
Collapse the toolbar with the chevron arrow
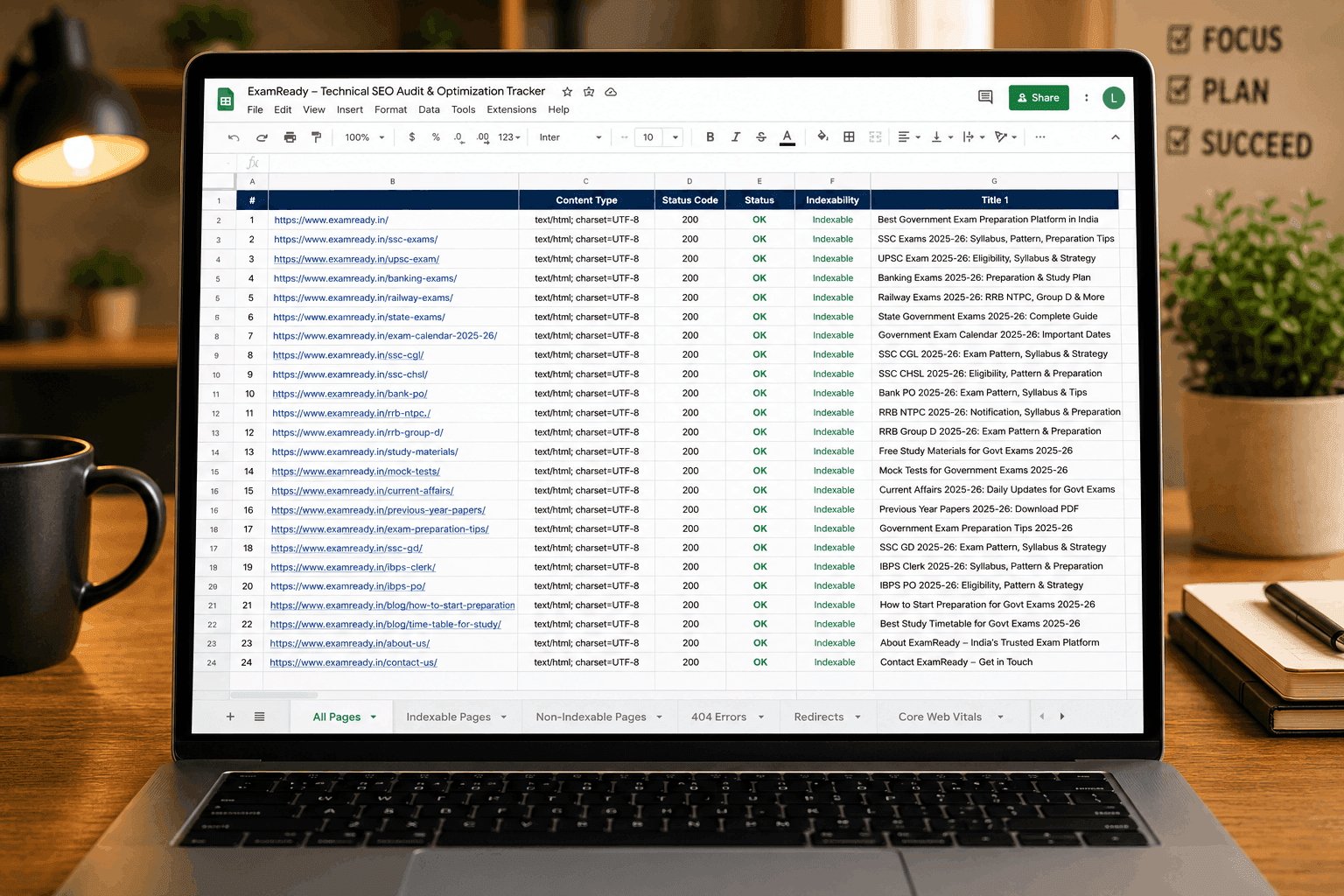(1116, 136)
